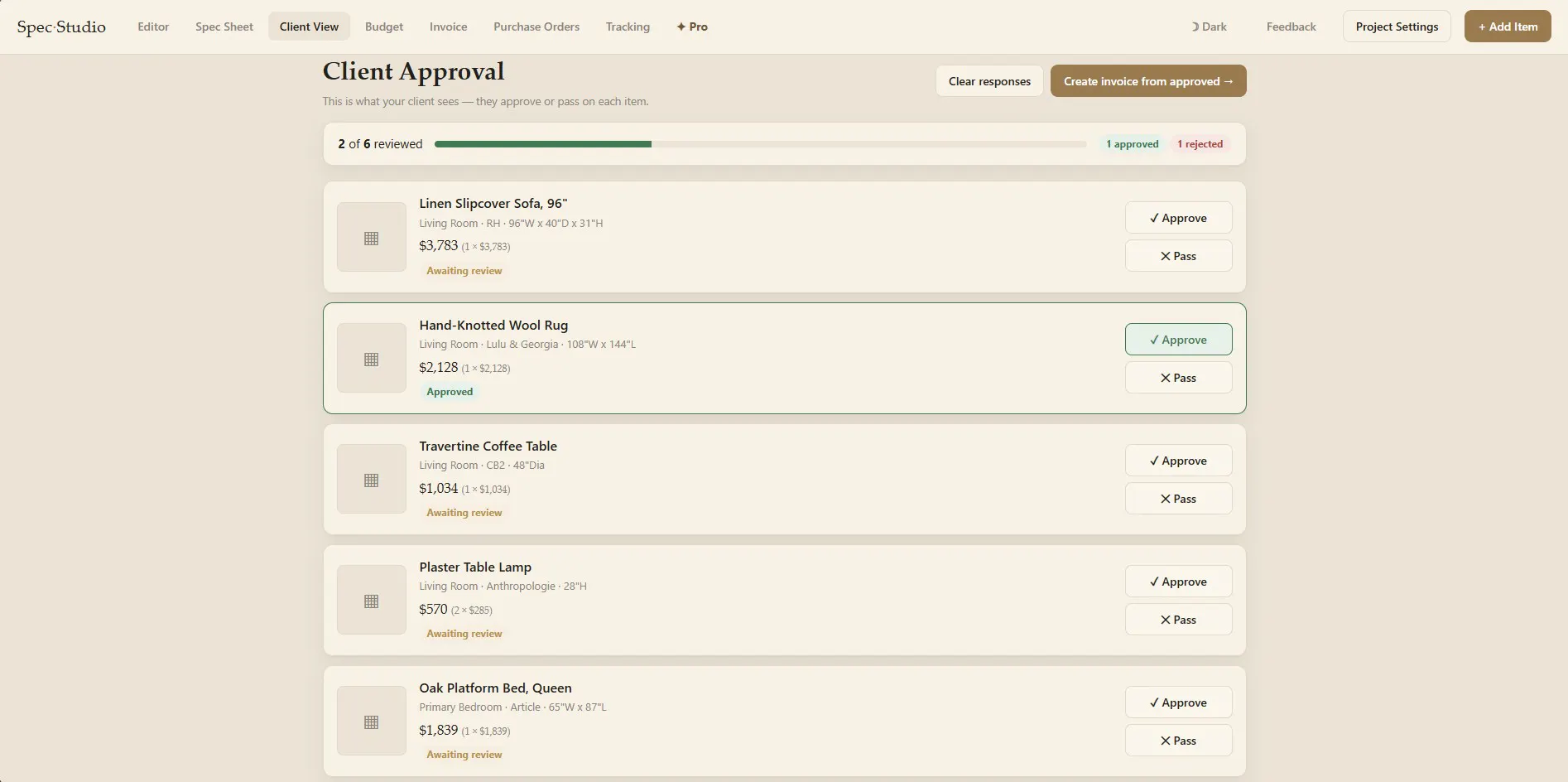Click the $3,783 sofa price
Viewport: 1568px width, 782px height.
(x=438, y=246)
